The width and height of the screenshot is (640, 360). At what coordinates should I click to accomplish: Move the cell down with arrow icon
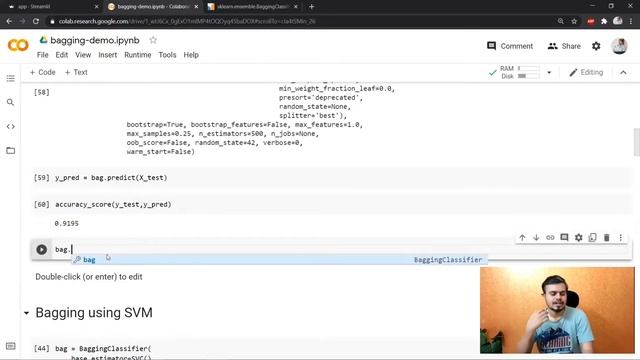click(x=536, y=238)
